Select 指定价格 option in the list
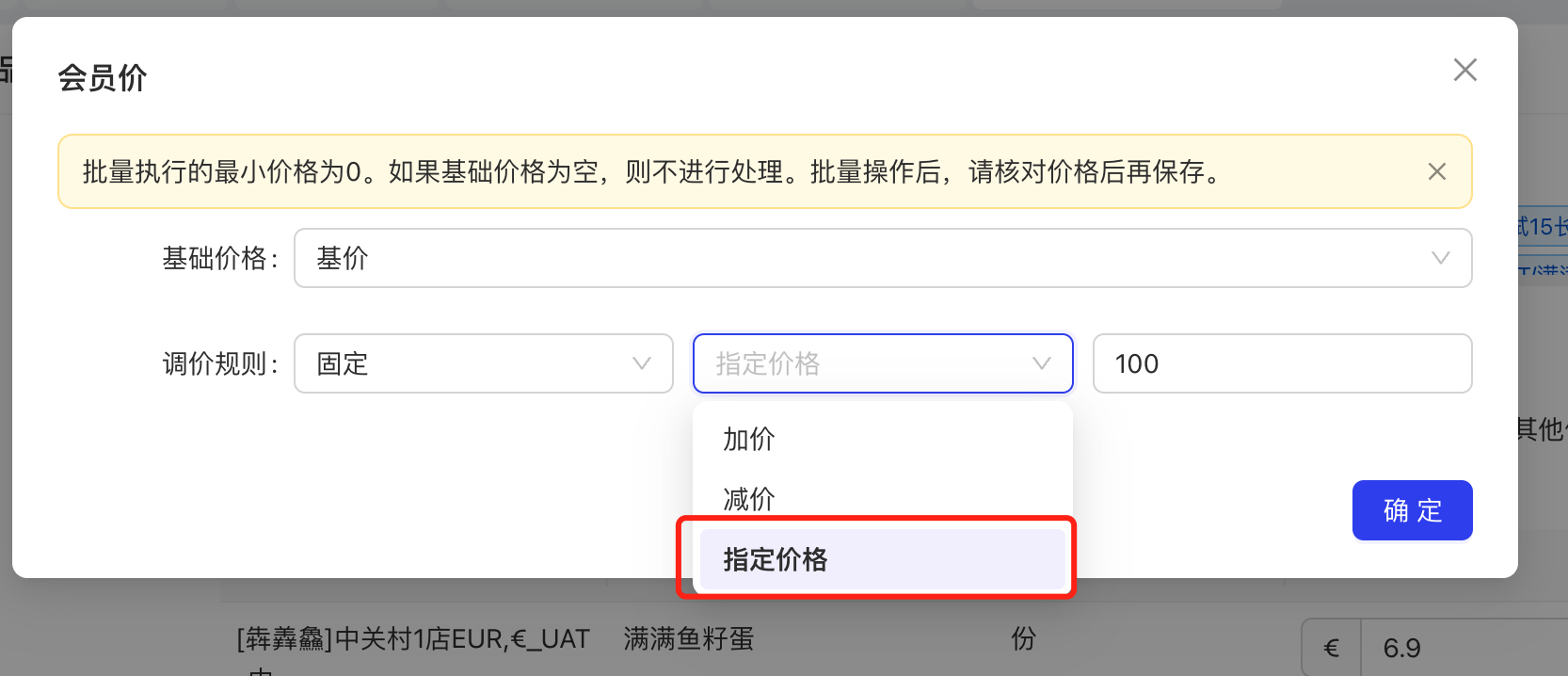This screenshot has height=676, width=1568. click(x=883, y=559)
